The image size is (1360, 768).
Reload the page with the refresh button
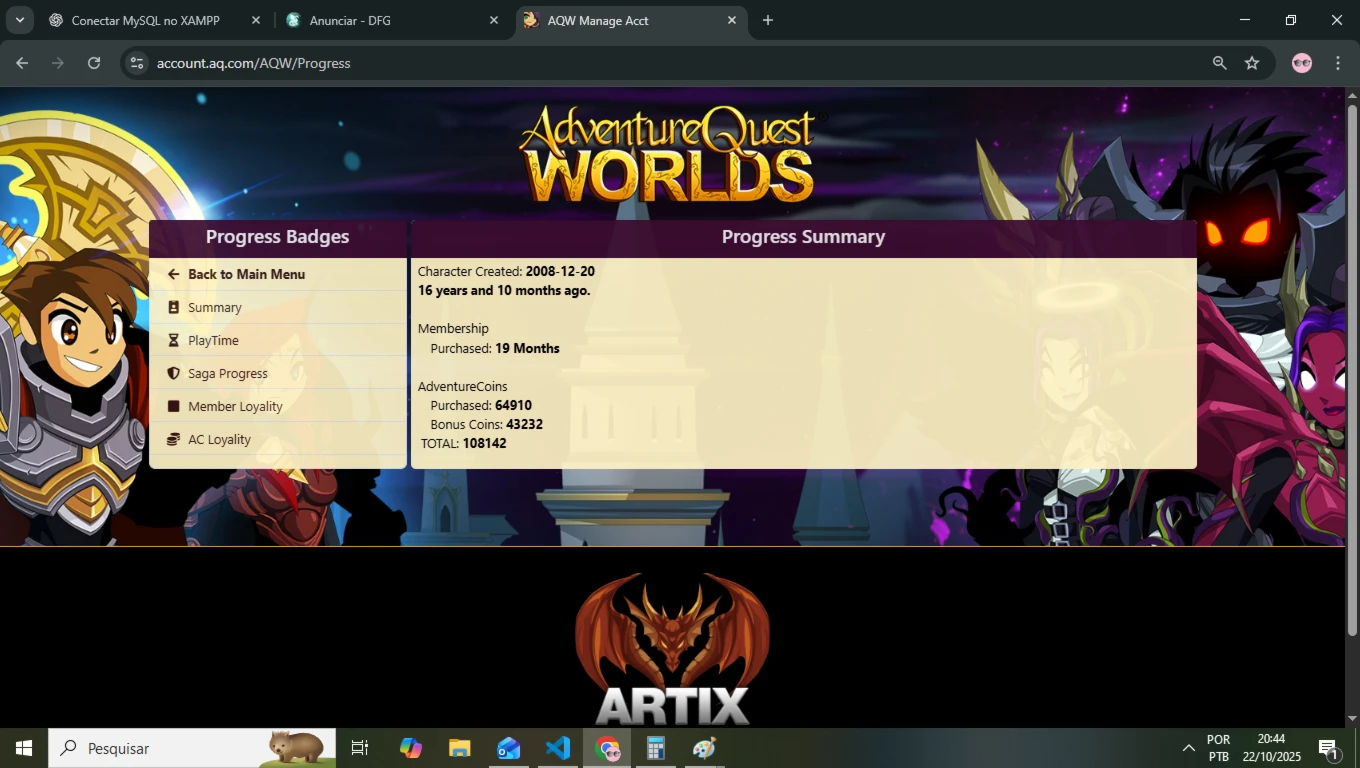pyautogui.click(x=94, y=63)
